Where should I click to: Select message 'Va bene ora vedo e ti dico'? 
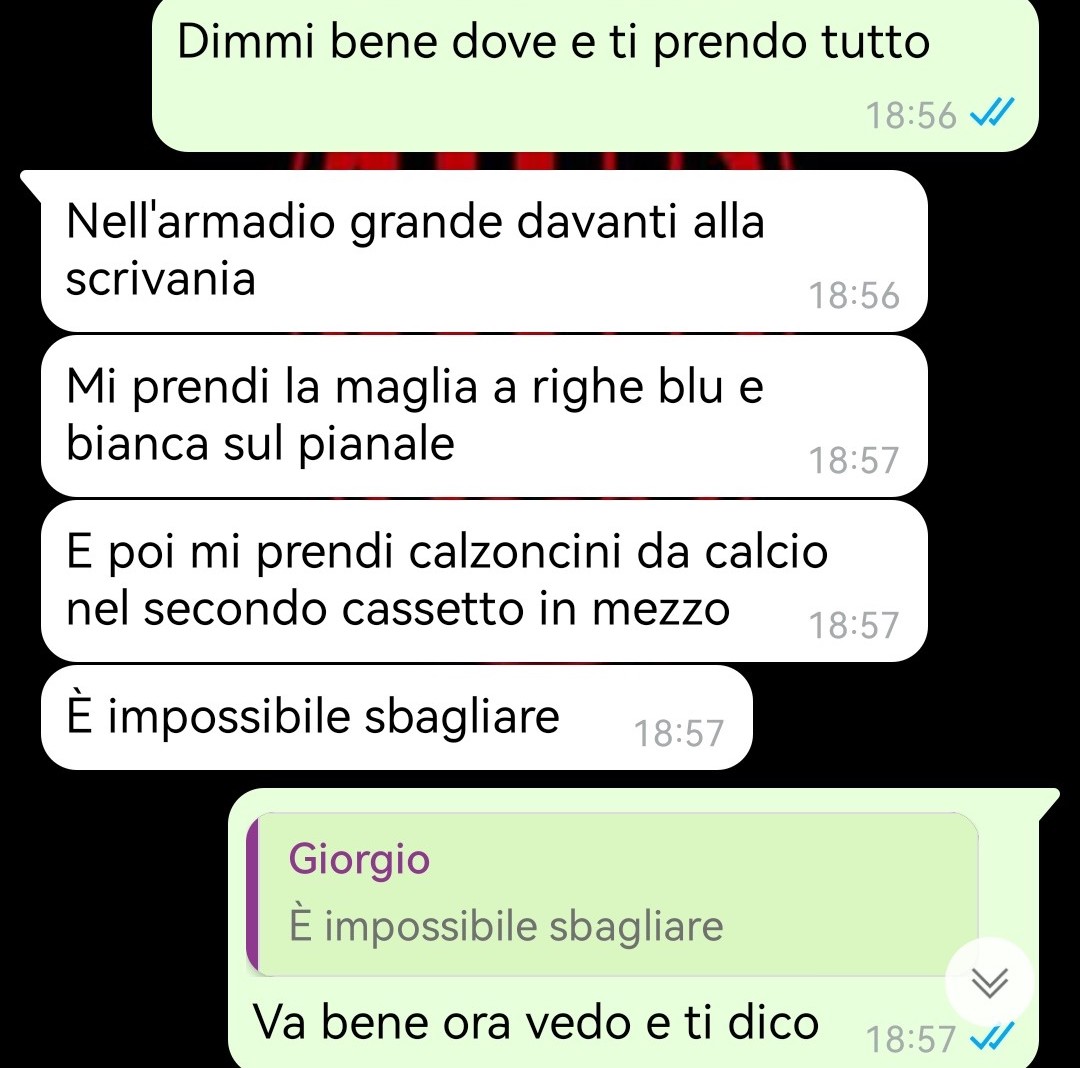(x=634, y=928)
